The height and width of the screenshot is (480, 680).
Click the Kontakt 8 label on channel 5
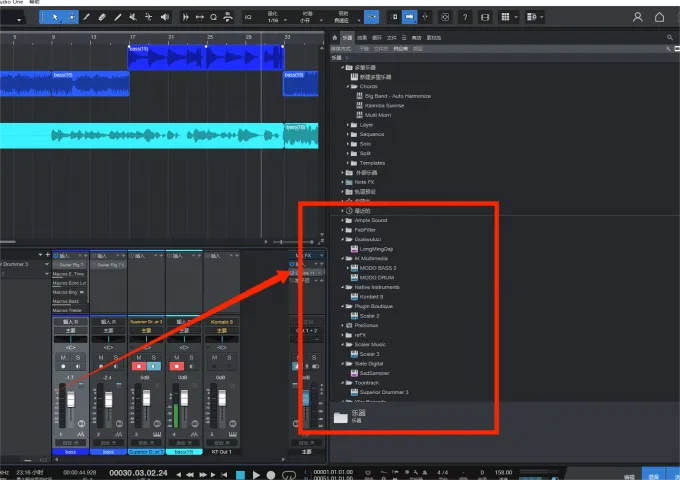click(x=222, y=322)
